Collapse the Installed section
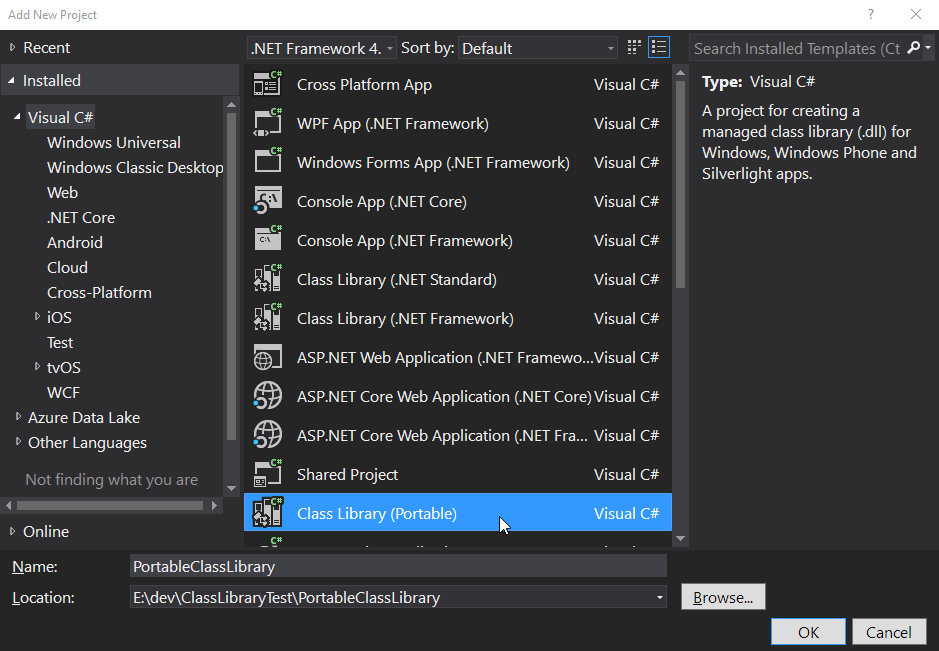 [11, 80]
